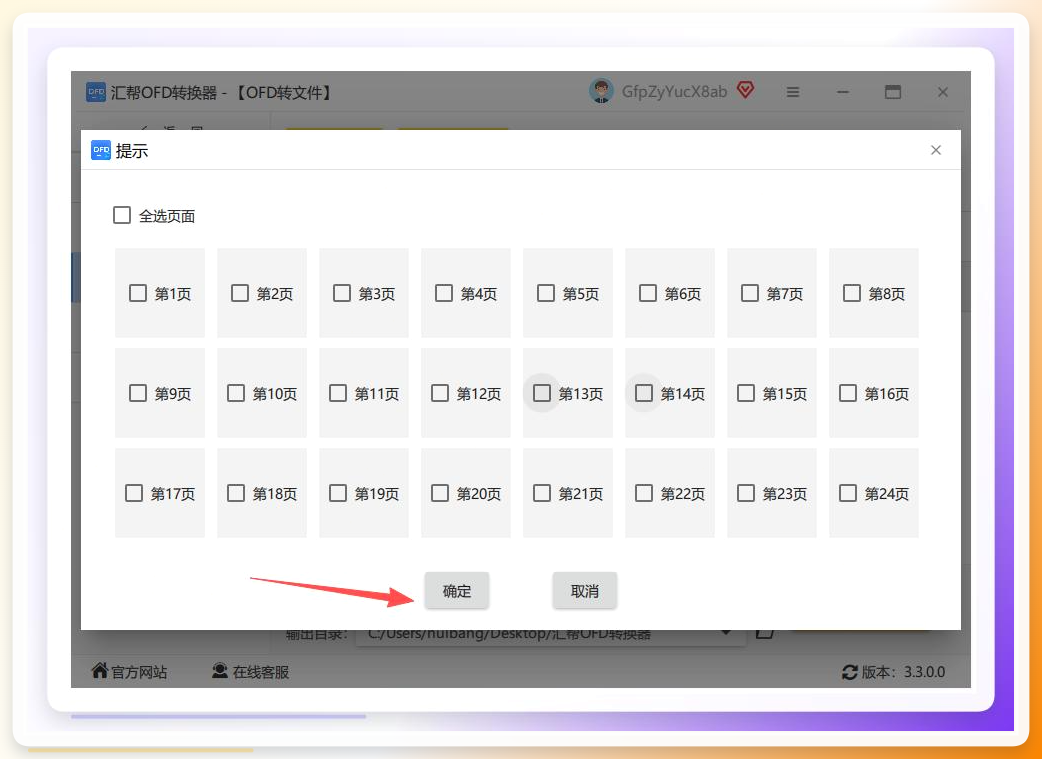The height and width of the screenshot is (759, 1042).
Task: Check the 第1页 checkbox
Action: (x=138, y=293)
